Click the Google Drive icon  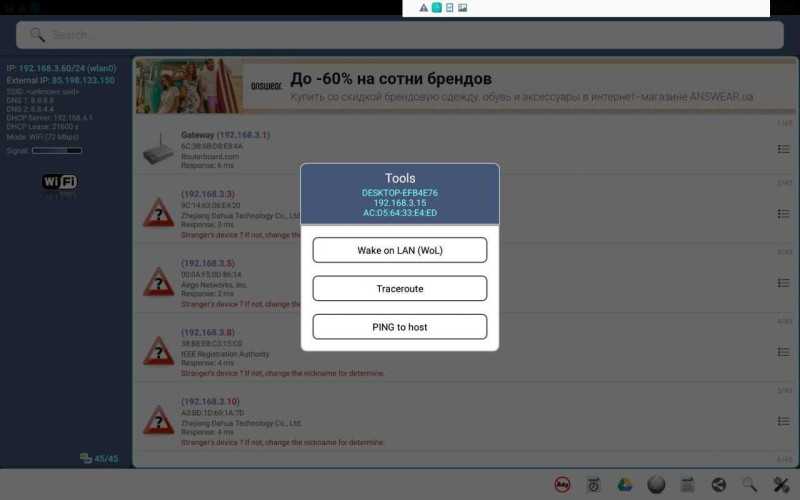624,484
